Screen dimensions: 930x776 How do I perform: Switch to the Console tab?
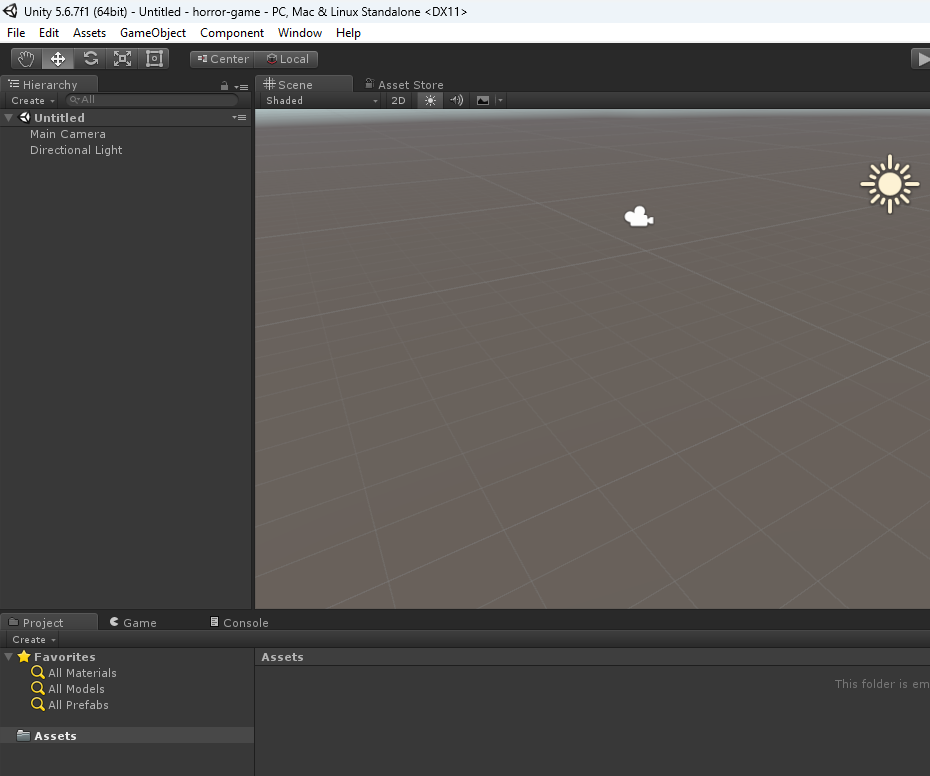click(x=240, y=622)
